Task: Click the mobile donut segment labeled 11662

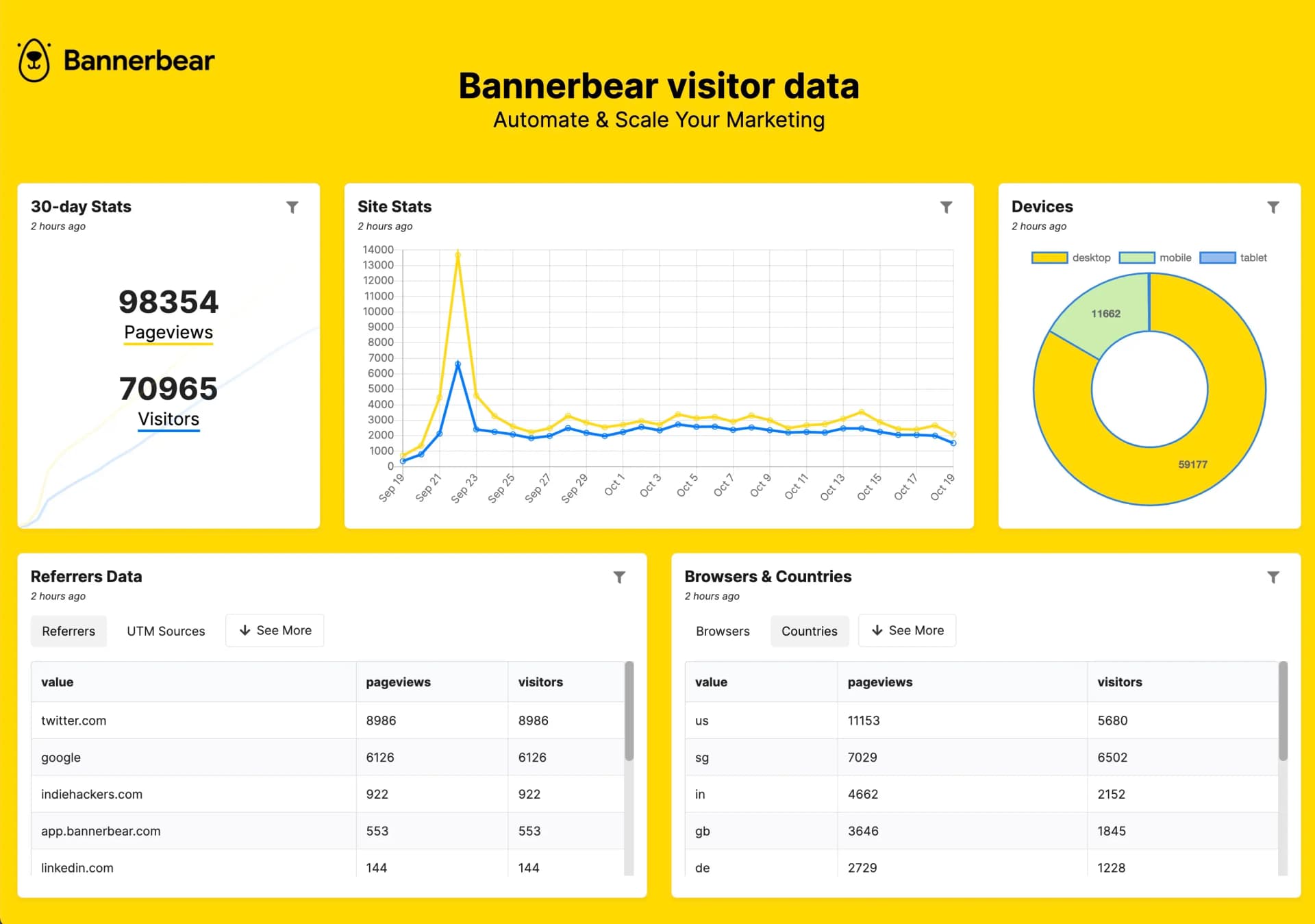Action: tap(1105, 314)
